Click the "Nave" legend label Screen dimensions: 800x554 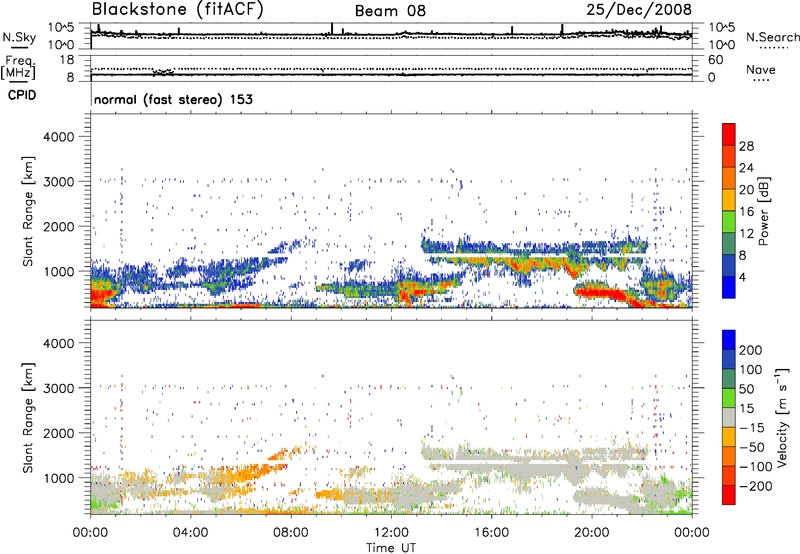pos(760,69)
